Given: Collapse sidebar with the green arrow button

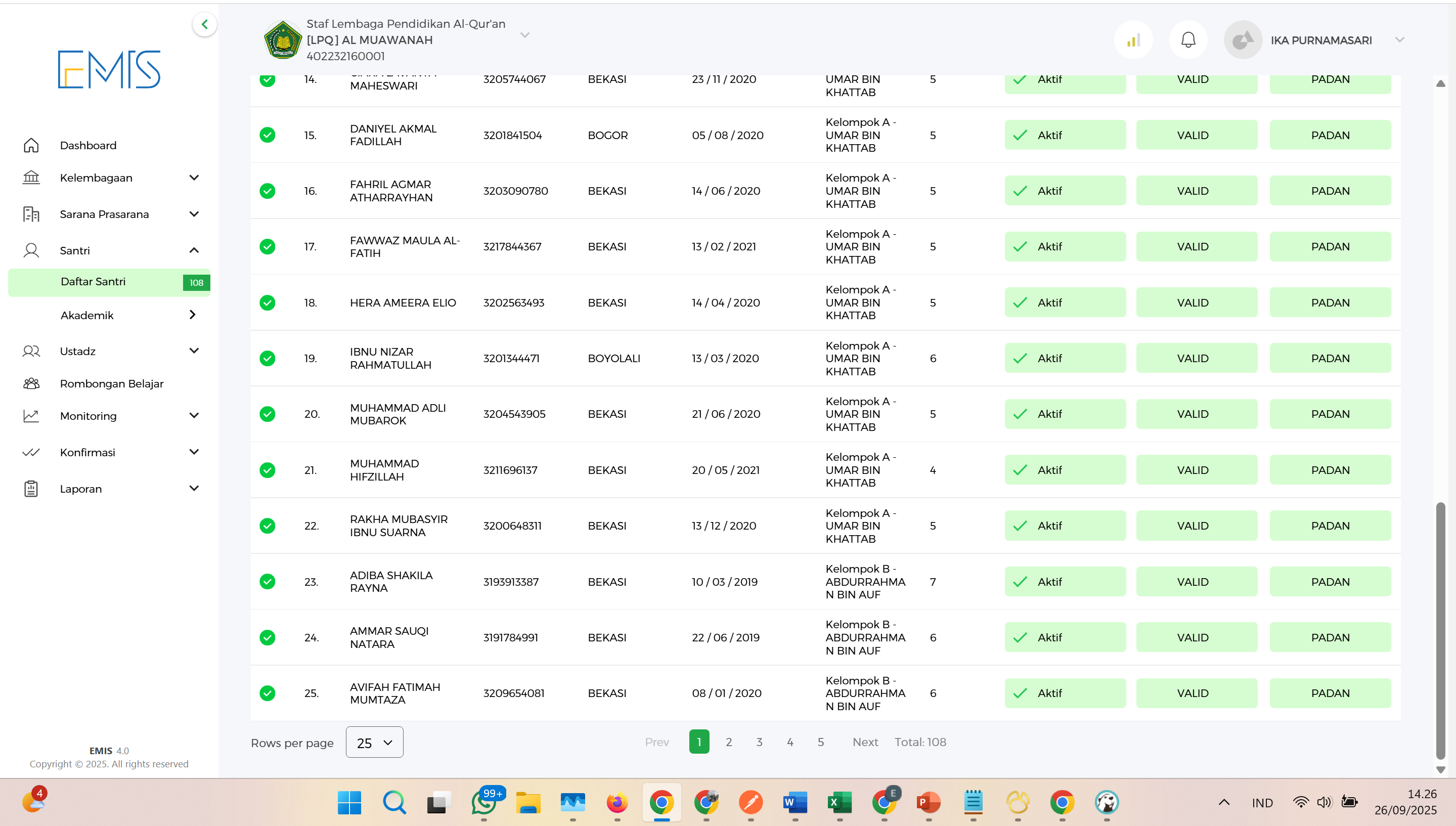Looking at the screenshot, I should [205, 24].
